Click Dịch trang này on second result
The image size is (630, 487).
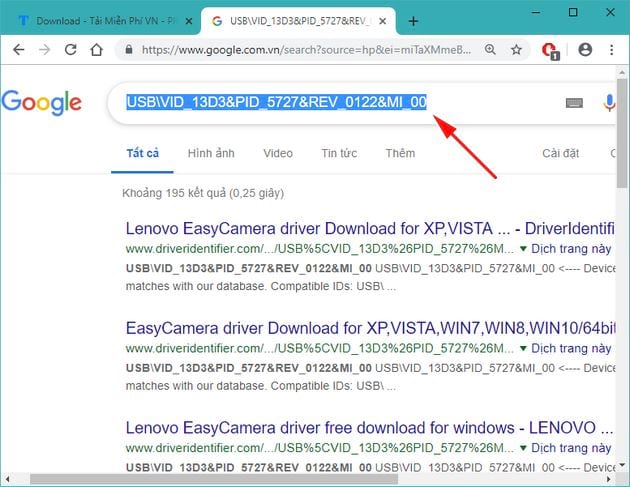click(571, 348)
